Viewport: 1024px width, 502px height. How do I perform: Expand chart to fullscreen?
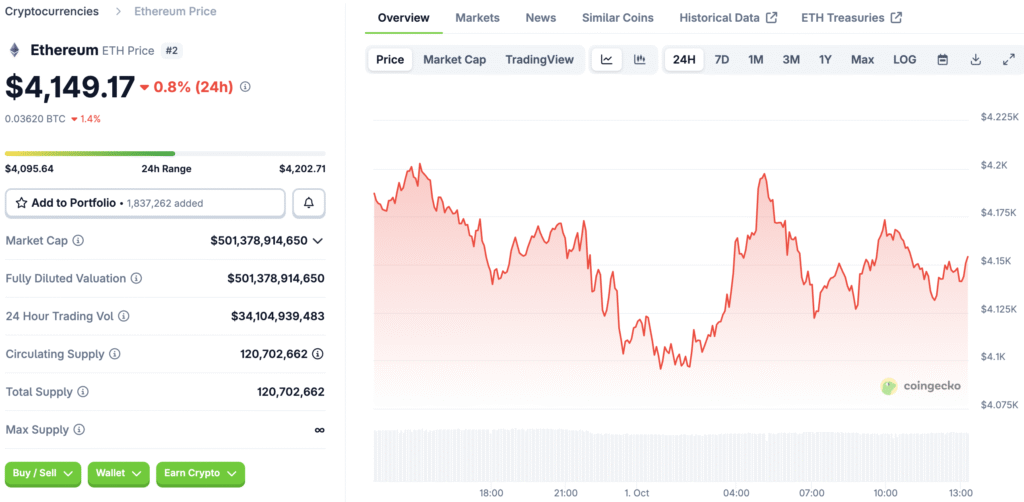pos(1008,60)
